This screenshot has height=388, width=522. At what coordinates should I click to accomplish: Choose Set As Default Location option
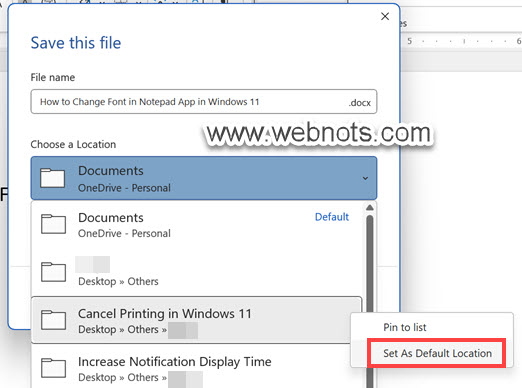[x=437, y=353]
